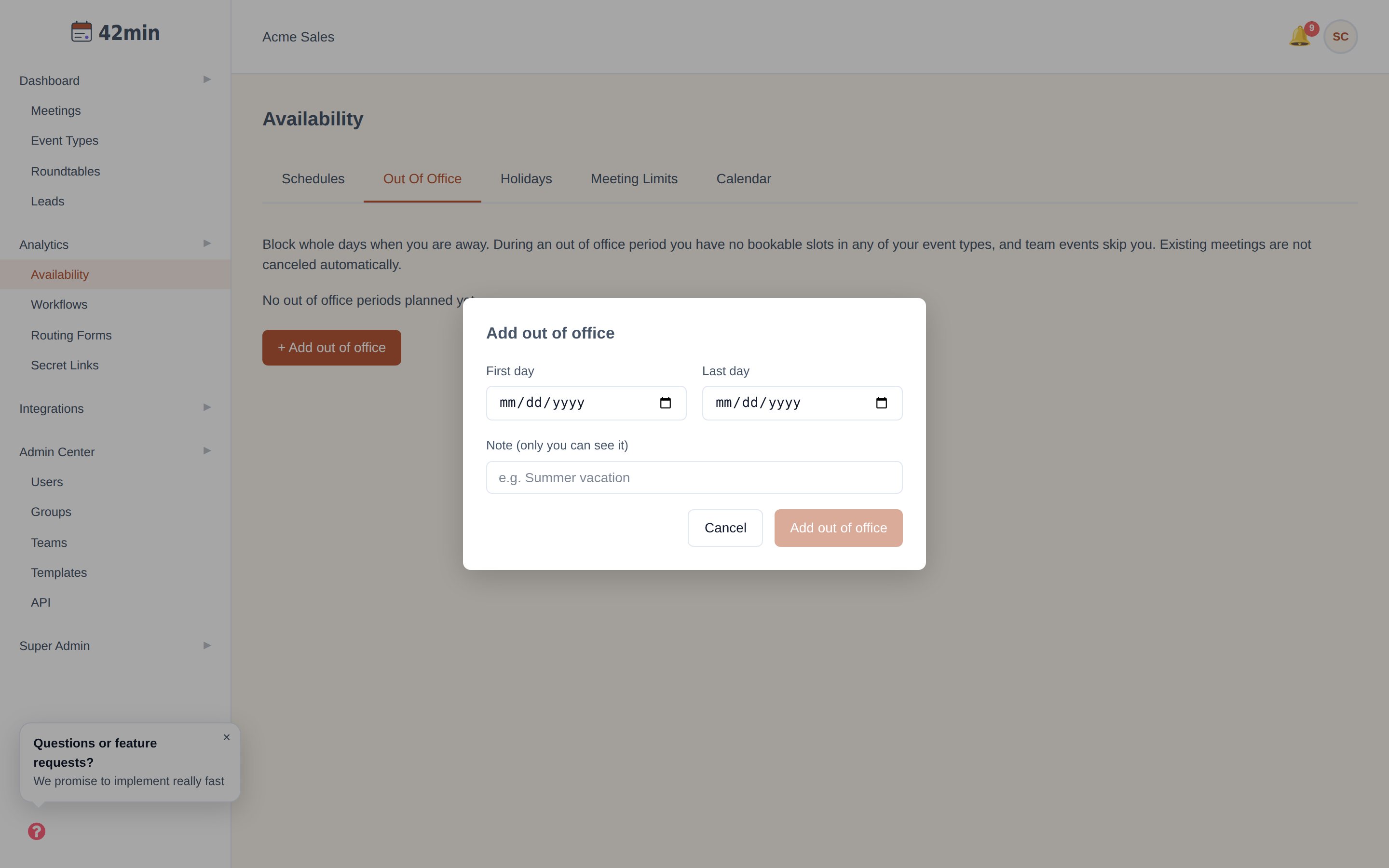
Task: Open Secret Links in sidebar
Action: coord(65,366)
